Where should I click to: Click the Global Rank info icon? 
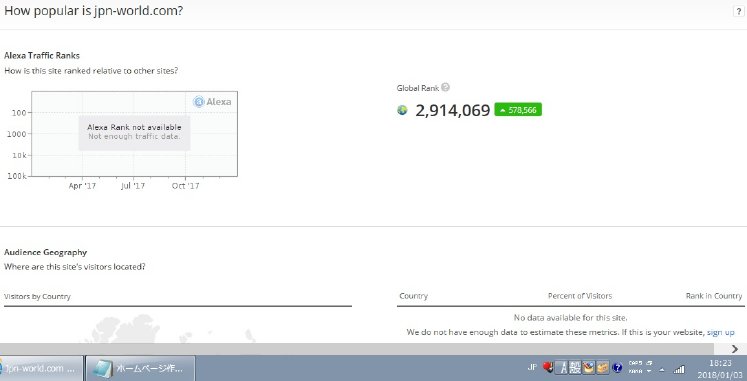(445, 87)
